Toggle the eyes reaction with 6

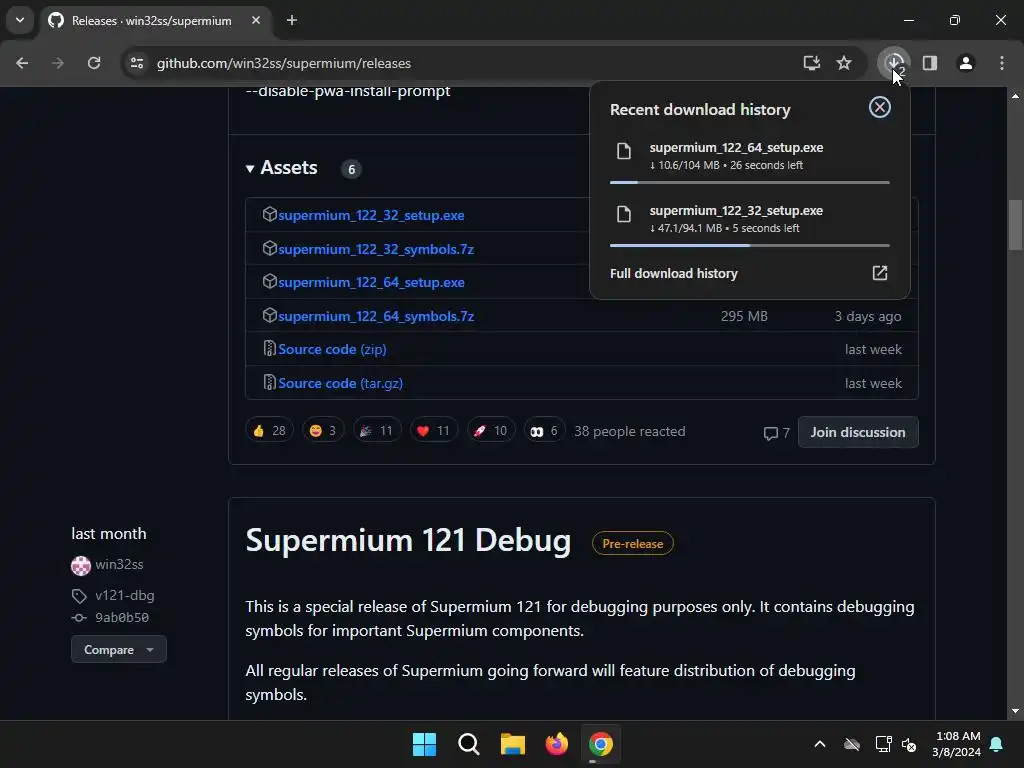(x=544, y=430)
